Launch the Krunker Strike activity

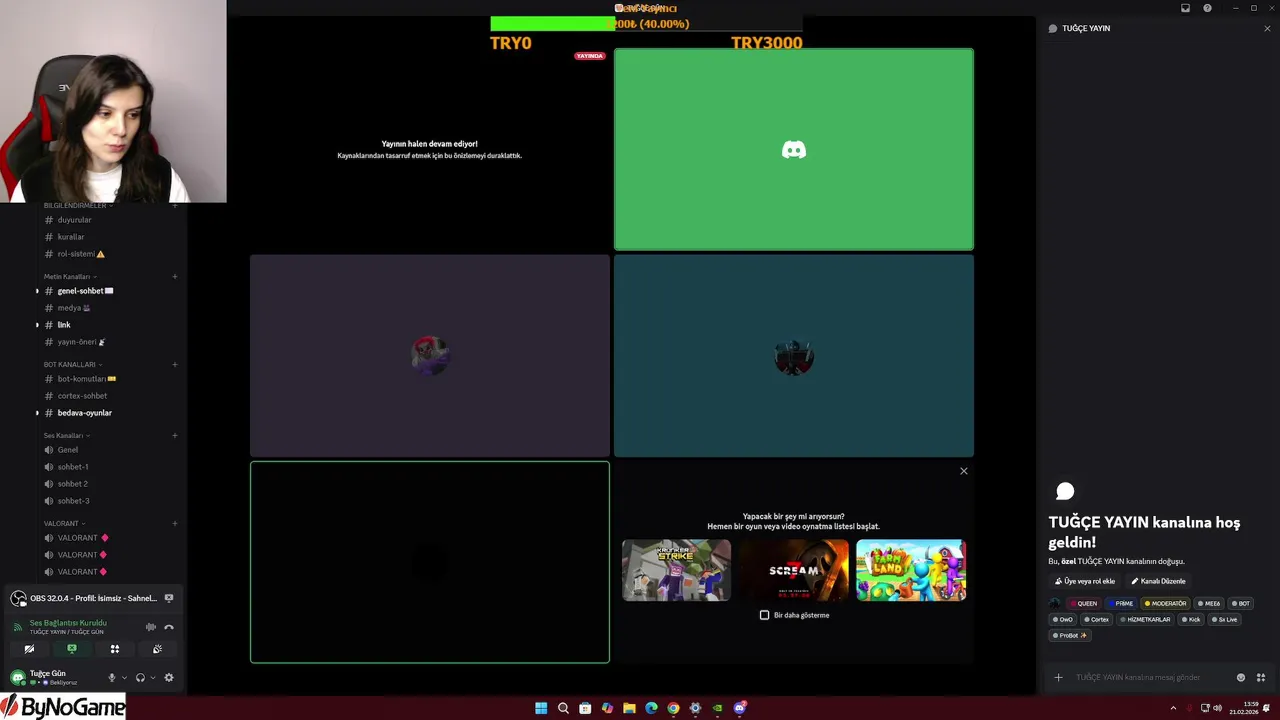[676, 570]
